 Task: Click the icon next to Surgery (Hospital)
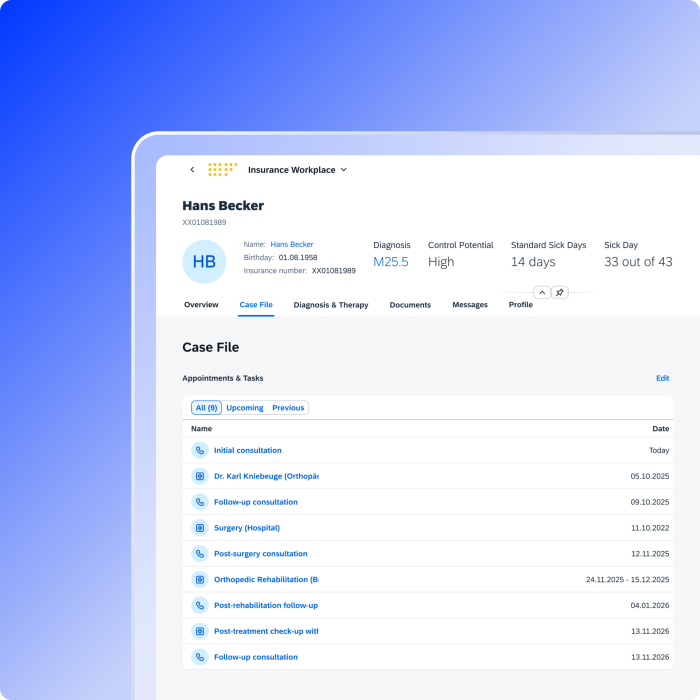(x=200, y=528)
